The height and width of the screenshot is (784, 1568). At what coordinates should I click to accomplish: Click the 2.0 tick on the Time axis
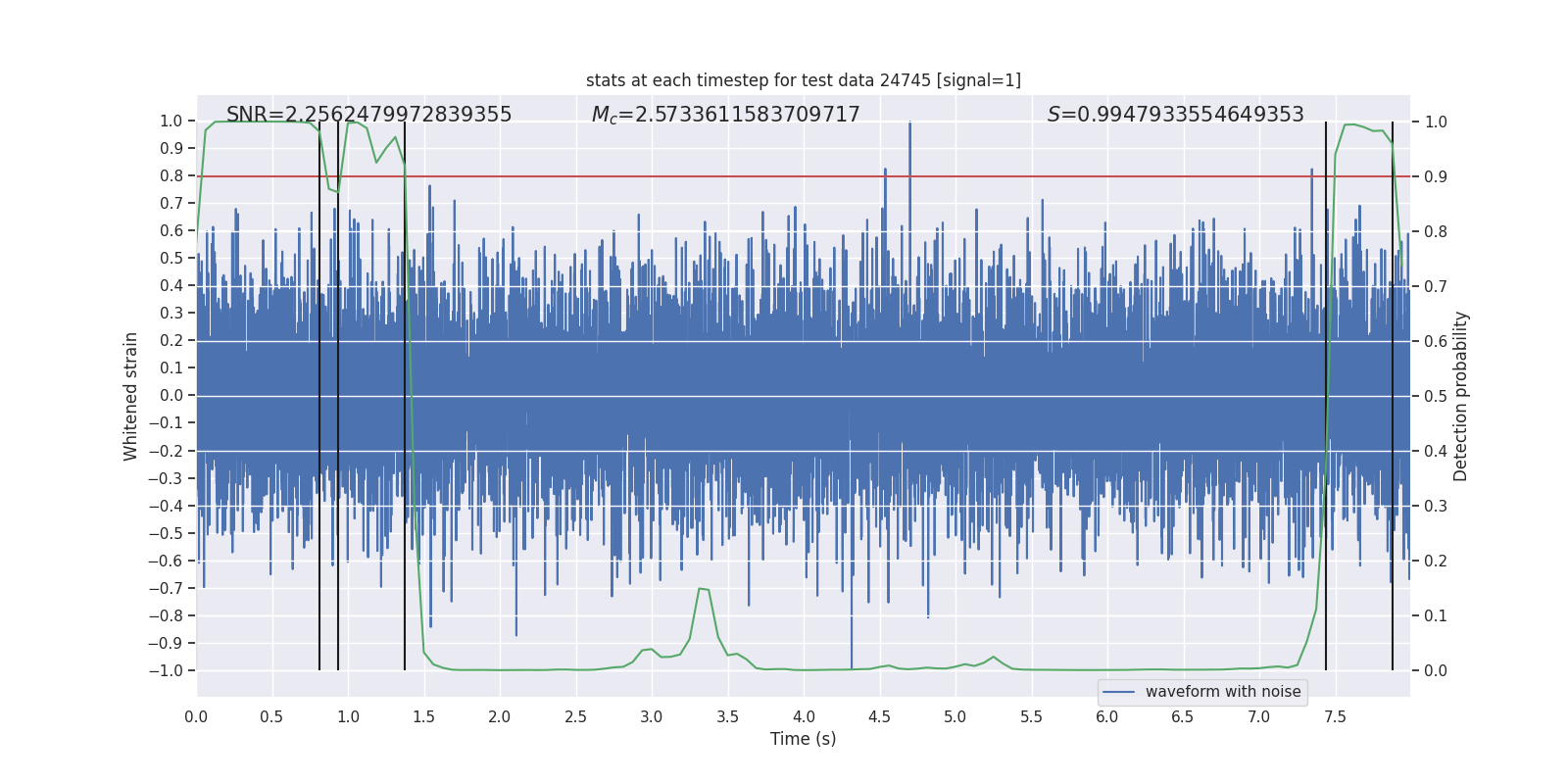point(500,717)
